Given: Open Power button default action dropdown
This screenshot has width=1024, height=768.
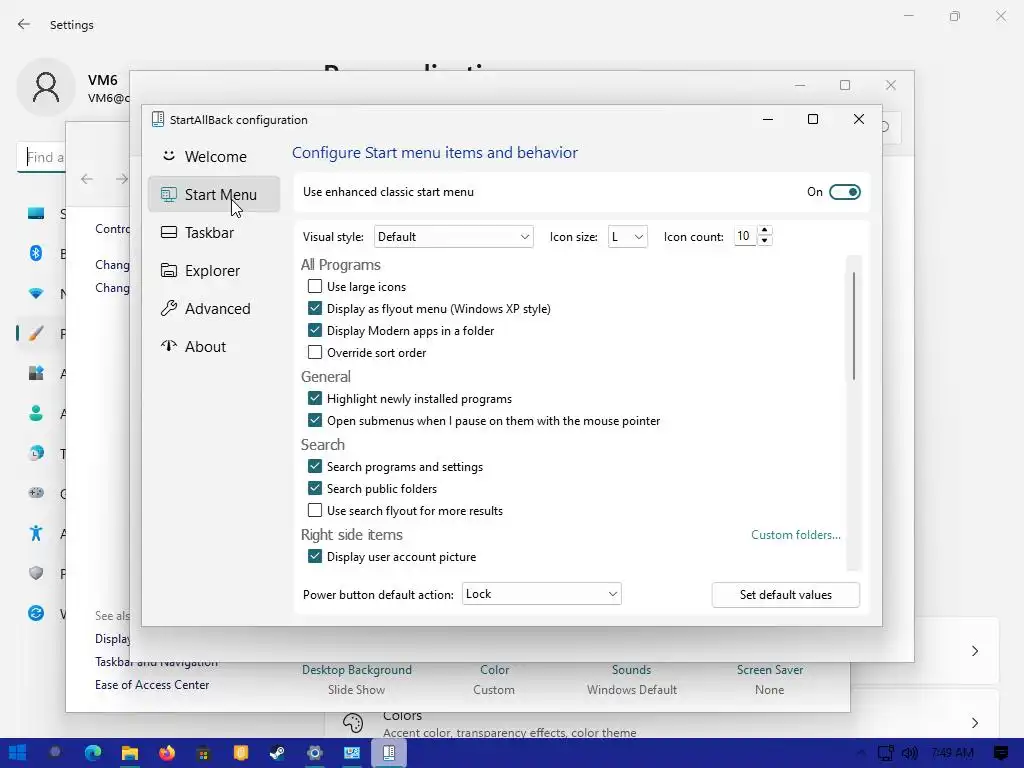Looking at the screenshot, I should (541, 594).
